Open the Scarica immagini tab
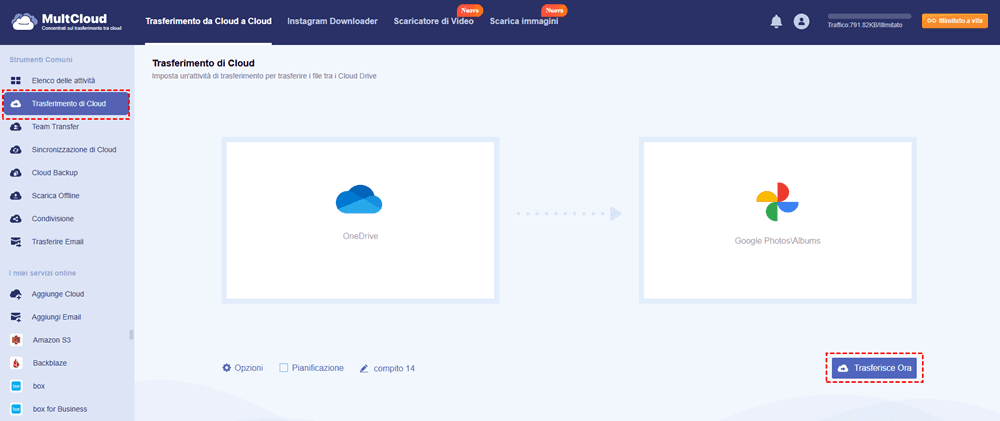1000x421 pixels. [x=524, y=22]
